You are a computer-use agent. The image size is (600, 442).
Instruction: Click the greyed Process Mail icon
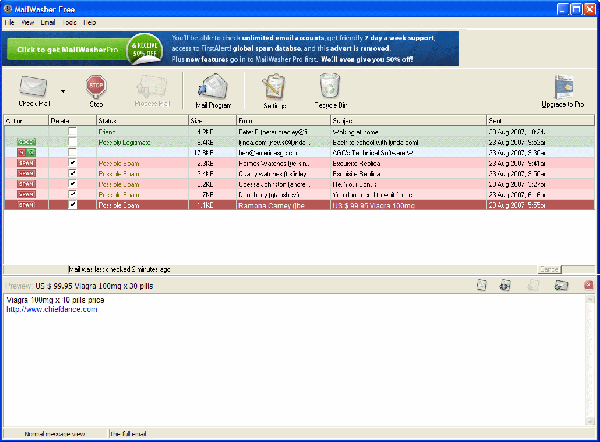(152, 86)
